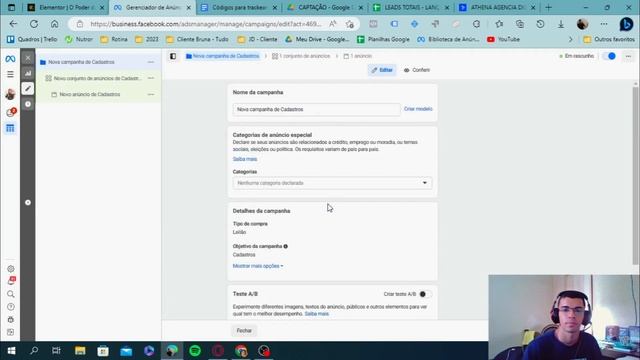Open the account profile avatar in sidebar

[x=10, y=94]
